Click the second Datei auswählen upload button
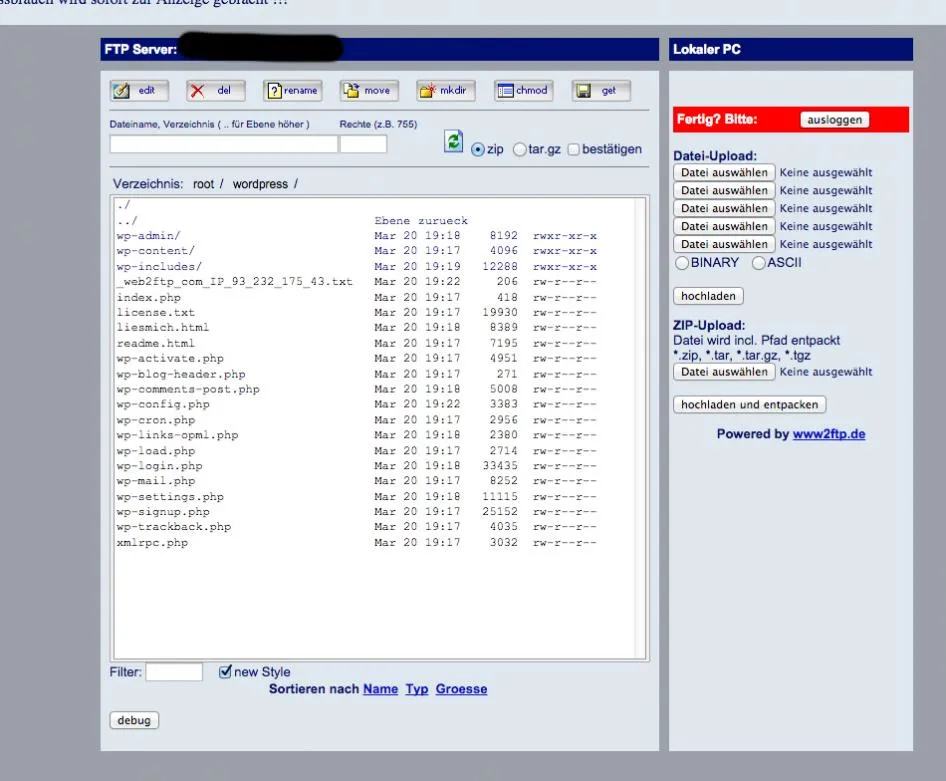 724,191
